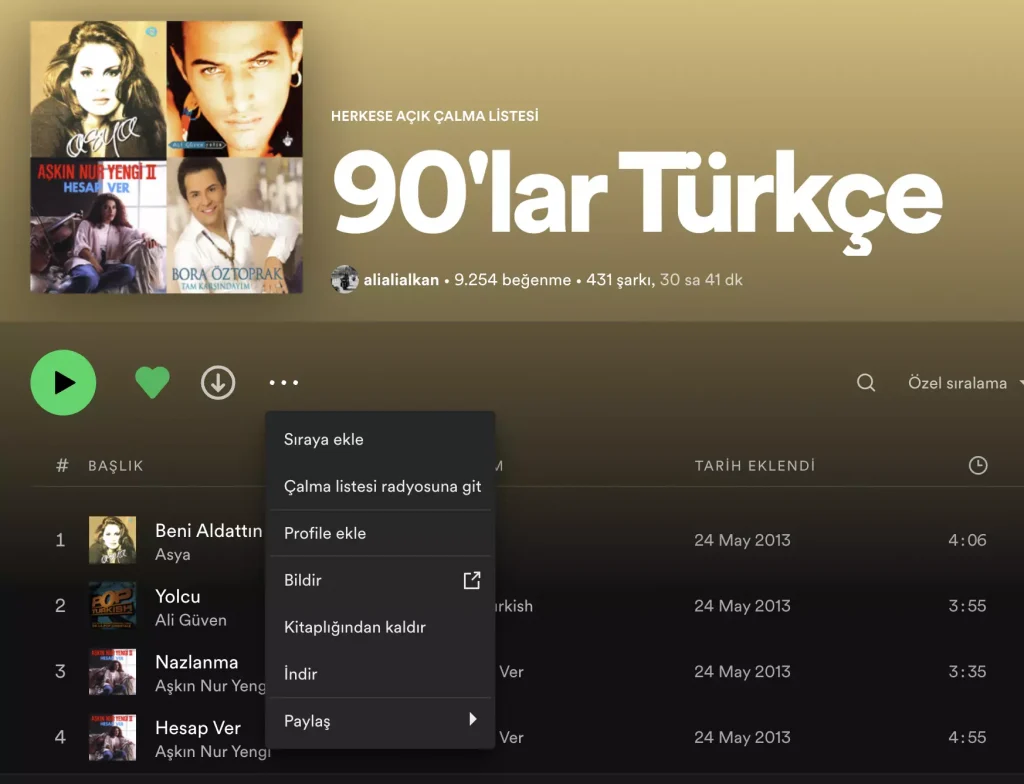Click the Nazlanma album thumbnail

(x=112, y=672)
